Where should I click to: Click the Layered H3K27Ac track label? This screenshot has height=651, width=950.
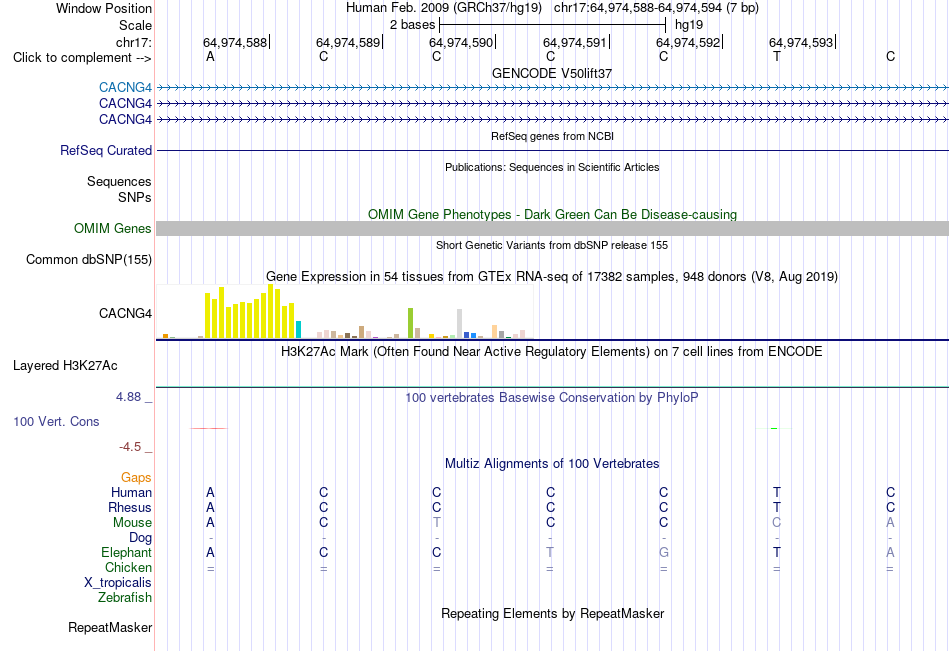pos(65,366)
